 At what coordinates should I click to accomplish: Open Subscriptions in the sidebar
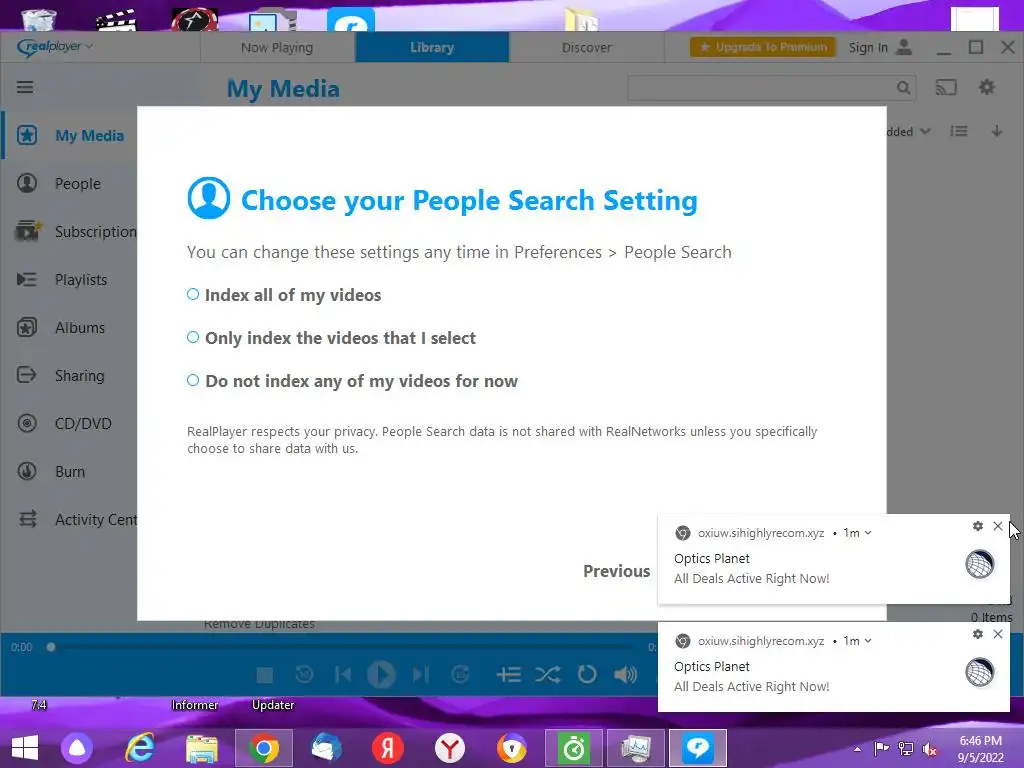pyautogui.click(x=70, y=232)
